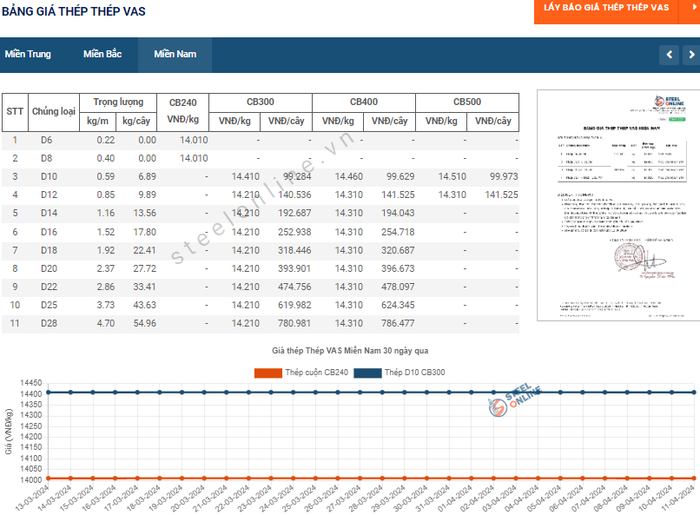The height and width of the screenshot is (515, 700).
Task: Click the dark blue CB300 legend color box
Action: [x=368, y=373]
